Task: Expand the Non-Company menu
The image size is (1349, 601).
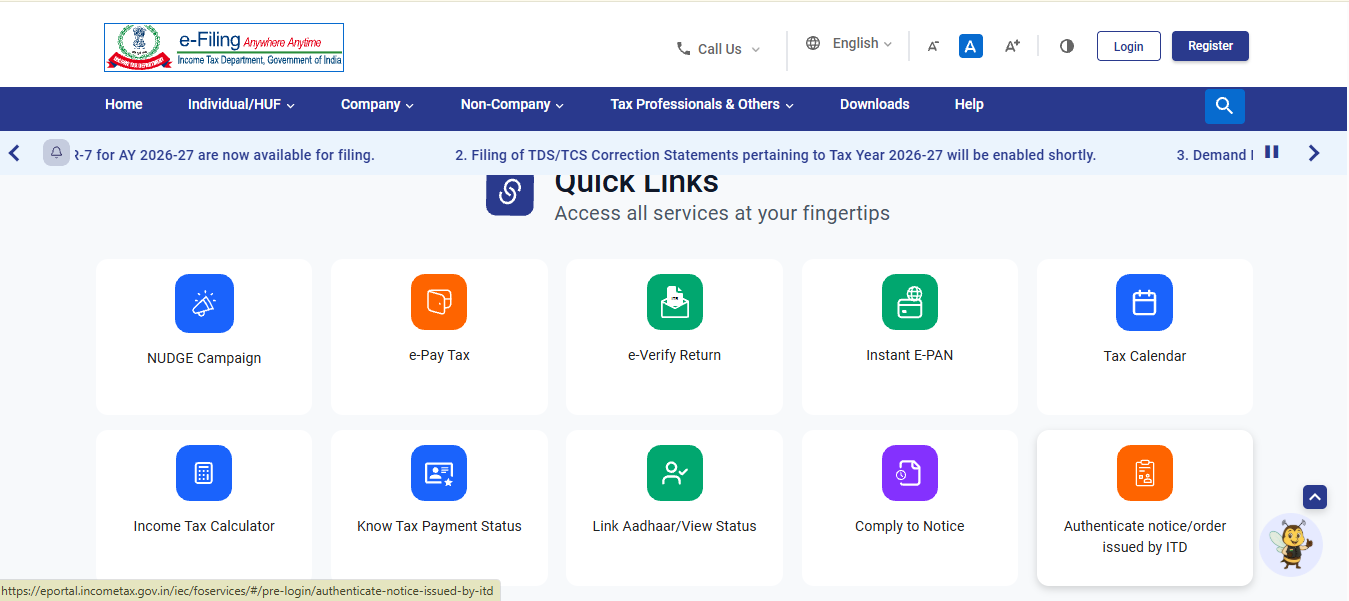Action: (x=512, y=104)
